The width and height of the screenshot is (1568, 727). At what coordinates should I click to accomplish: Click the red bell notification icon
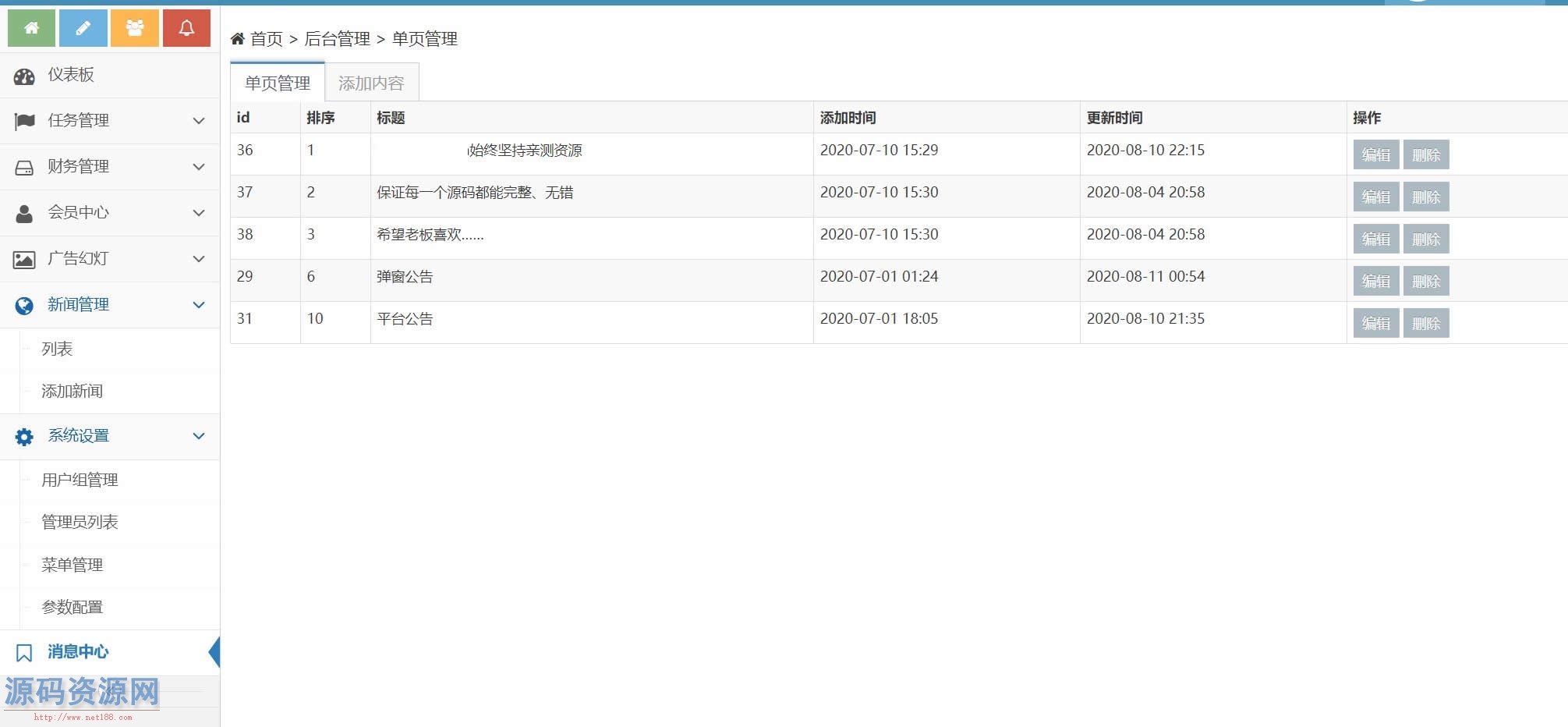point(186,29)
